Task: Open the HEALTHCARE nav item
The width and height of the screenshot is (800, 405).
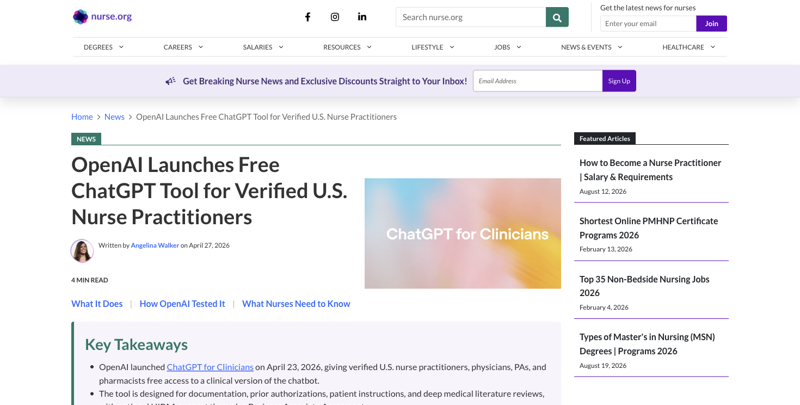Action: pos(683,47)
